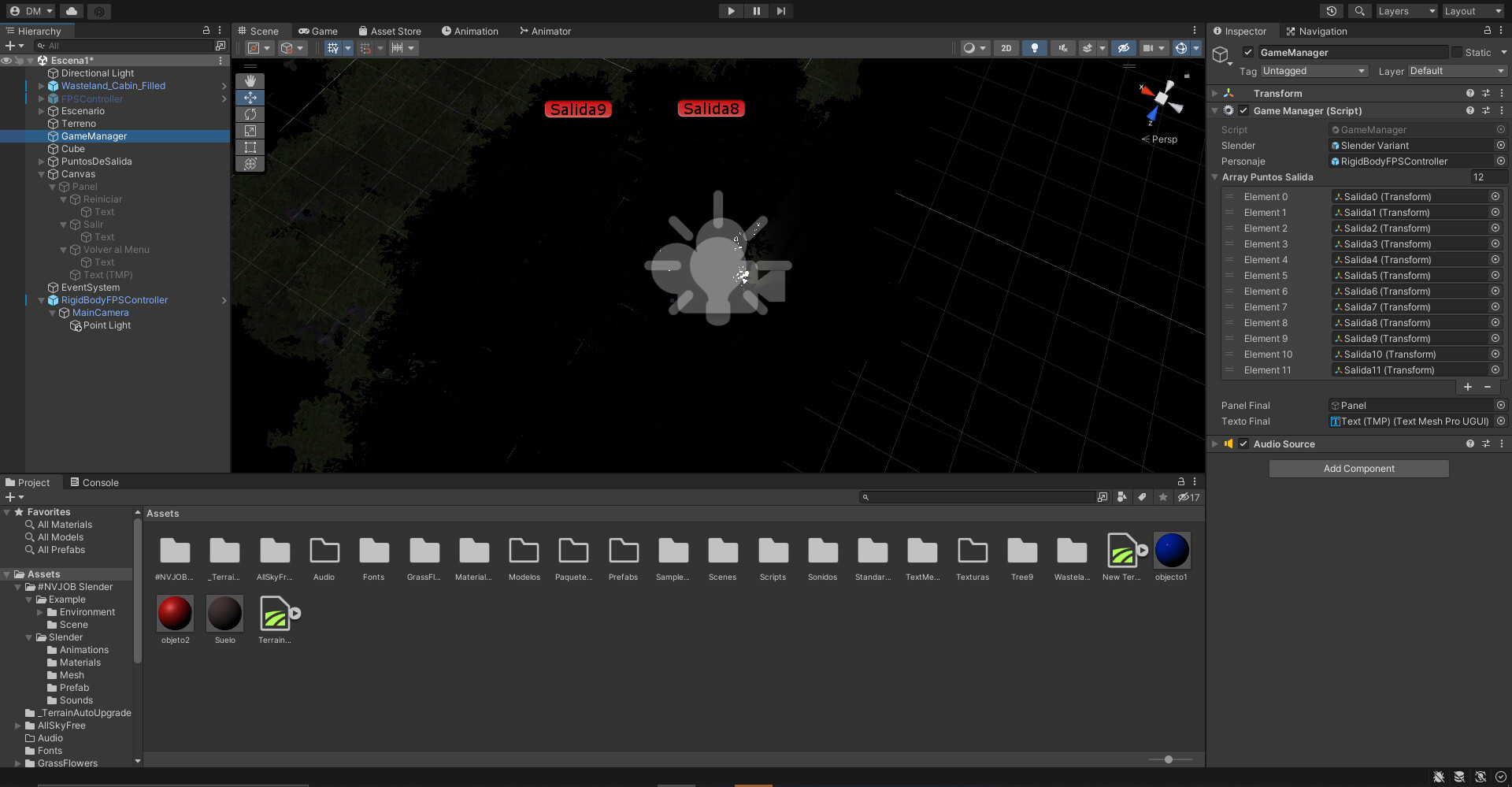Image resolution: width=1512 pixels, height=787 pixels.
Task: Open scene Gizmos dropdown arrow
Action: 1195,48
